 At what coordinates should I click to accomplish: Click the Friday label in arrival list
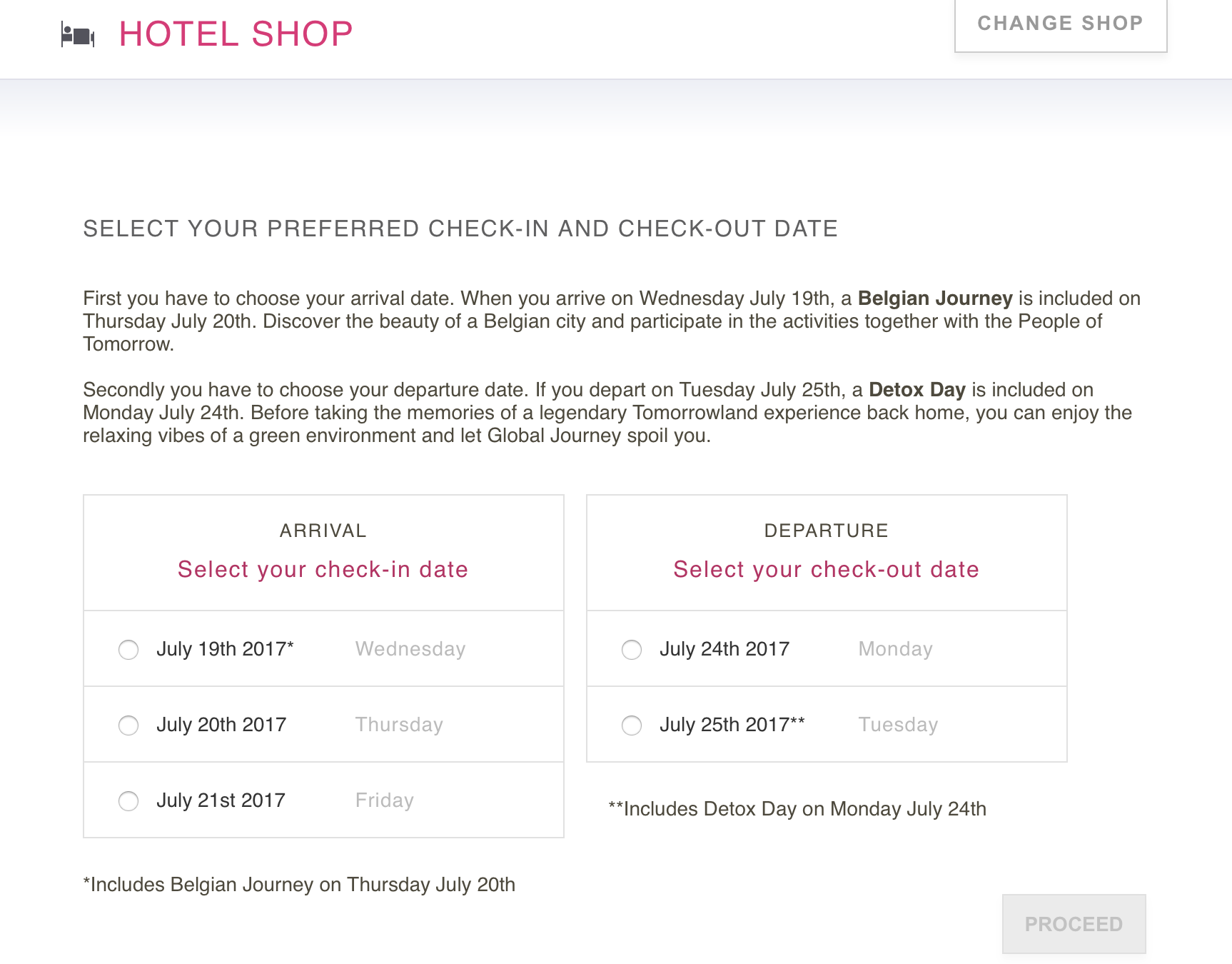click(385, 800)
